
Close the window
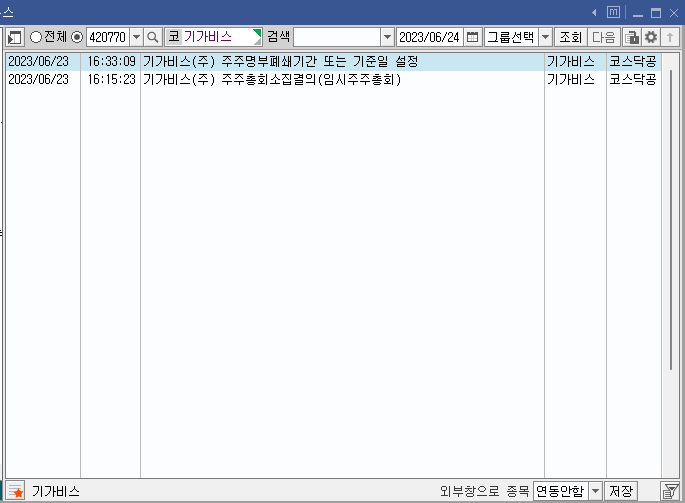tap(674, 13)
